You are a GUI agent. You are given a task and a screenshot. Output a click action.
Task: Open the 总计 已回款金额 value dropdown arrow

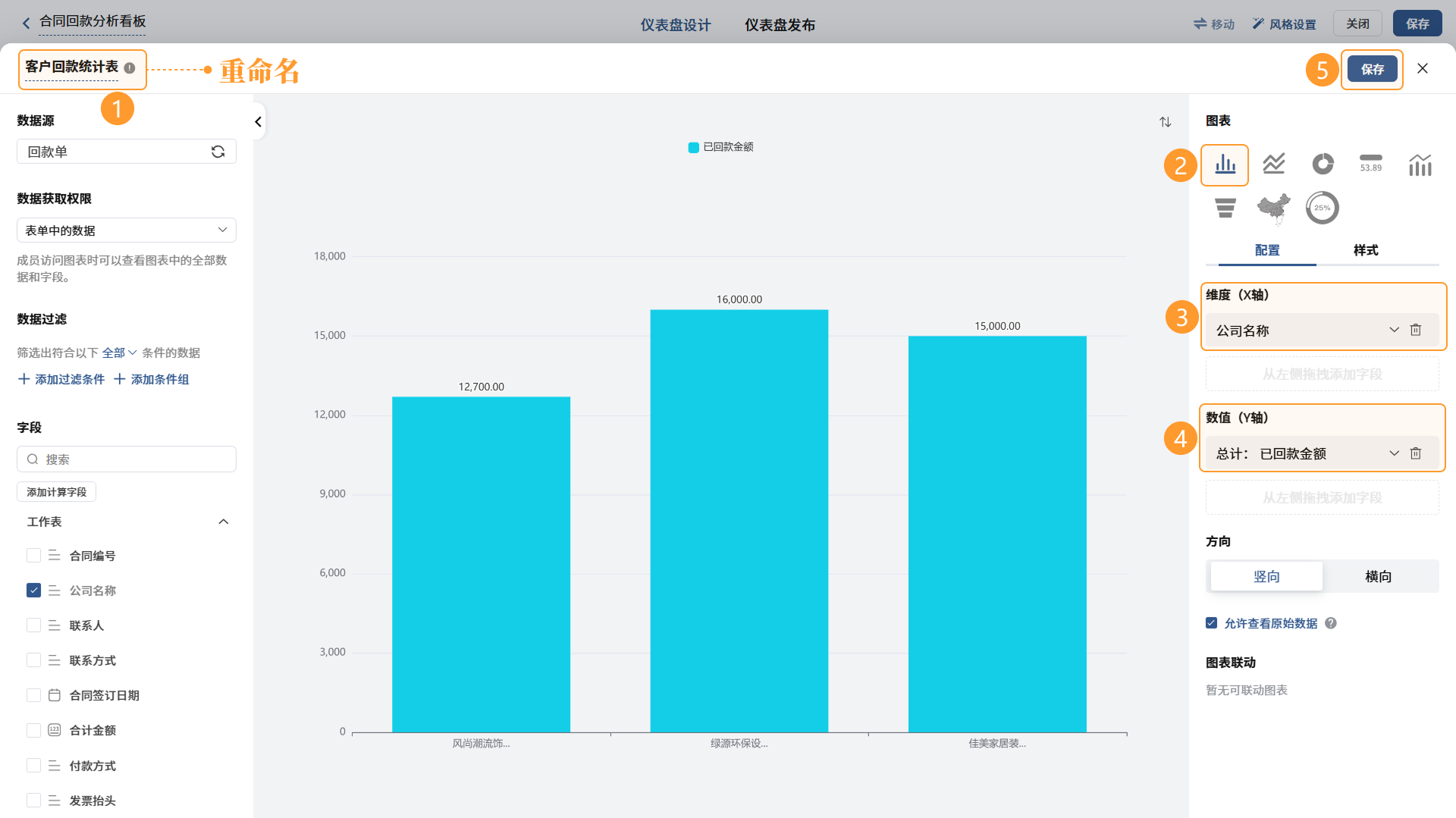point(1394,453)
